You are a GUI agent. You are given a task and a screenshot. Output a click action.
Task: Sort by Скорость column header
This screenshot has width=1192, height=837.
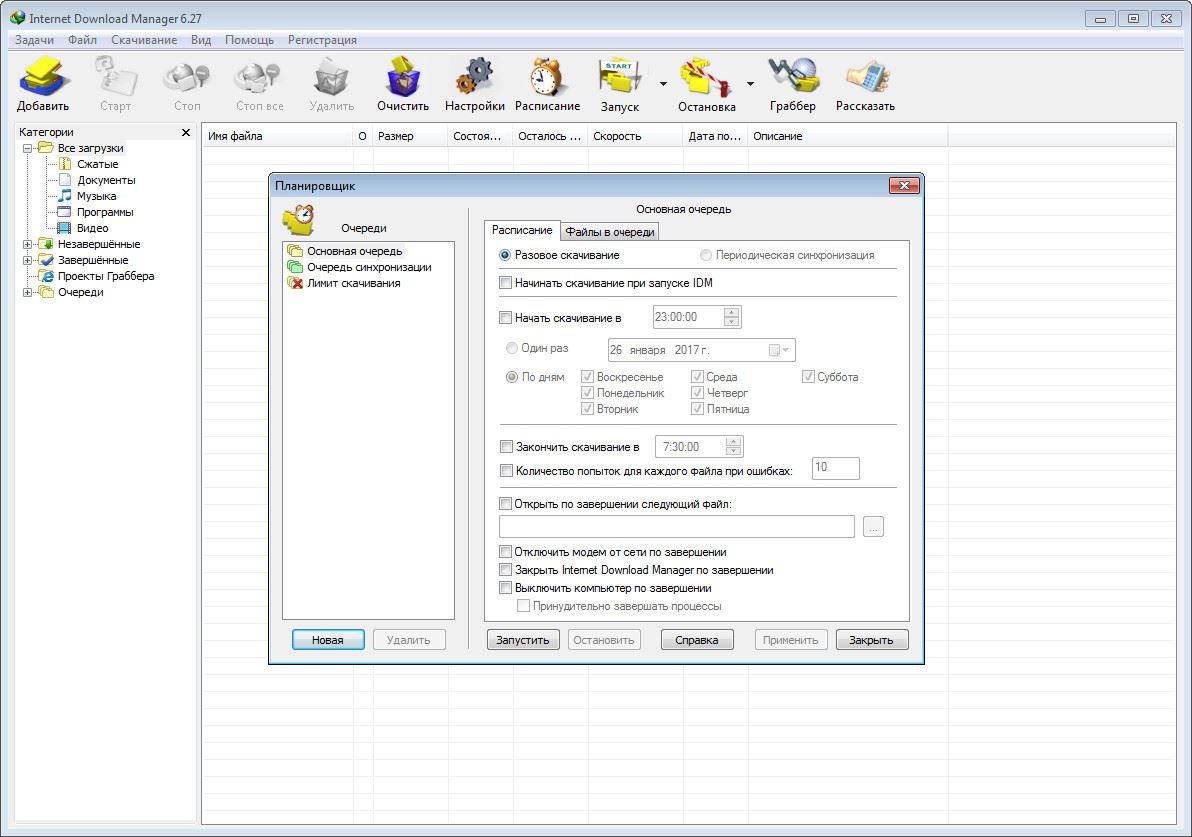635,136
